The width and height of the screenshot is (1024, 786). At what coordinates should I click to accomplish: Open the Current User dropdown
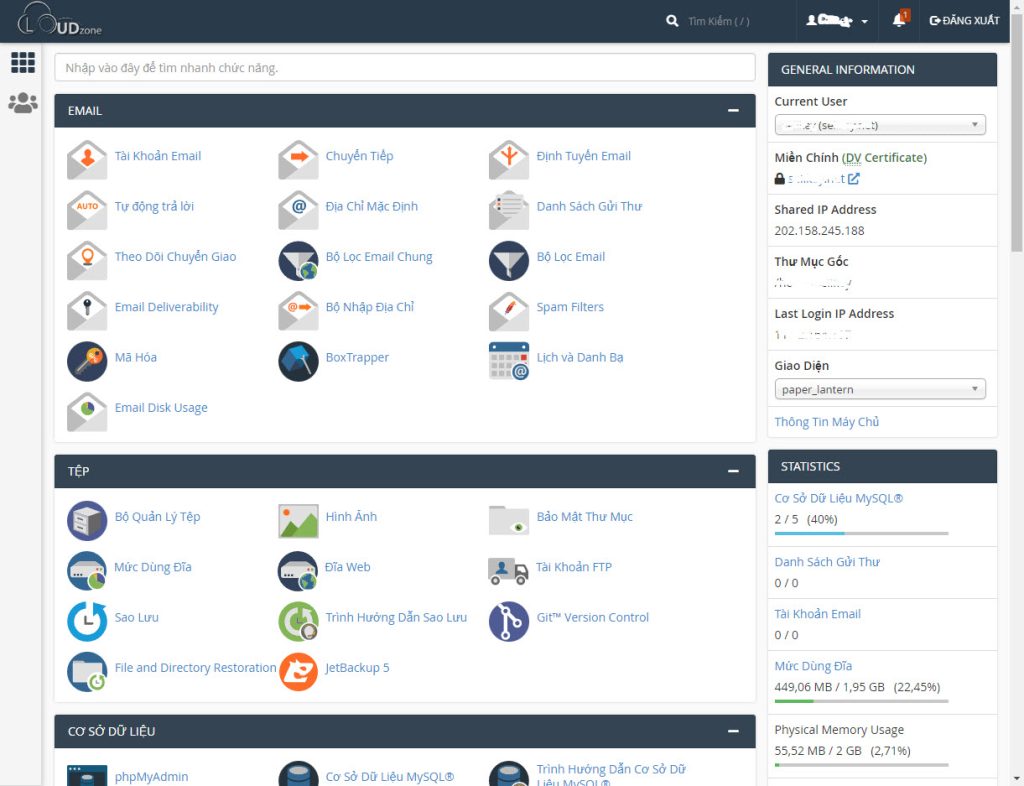click(x=879, y=125)
